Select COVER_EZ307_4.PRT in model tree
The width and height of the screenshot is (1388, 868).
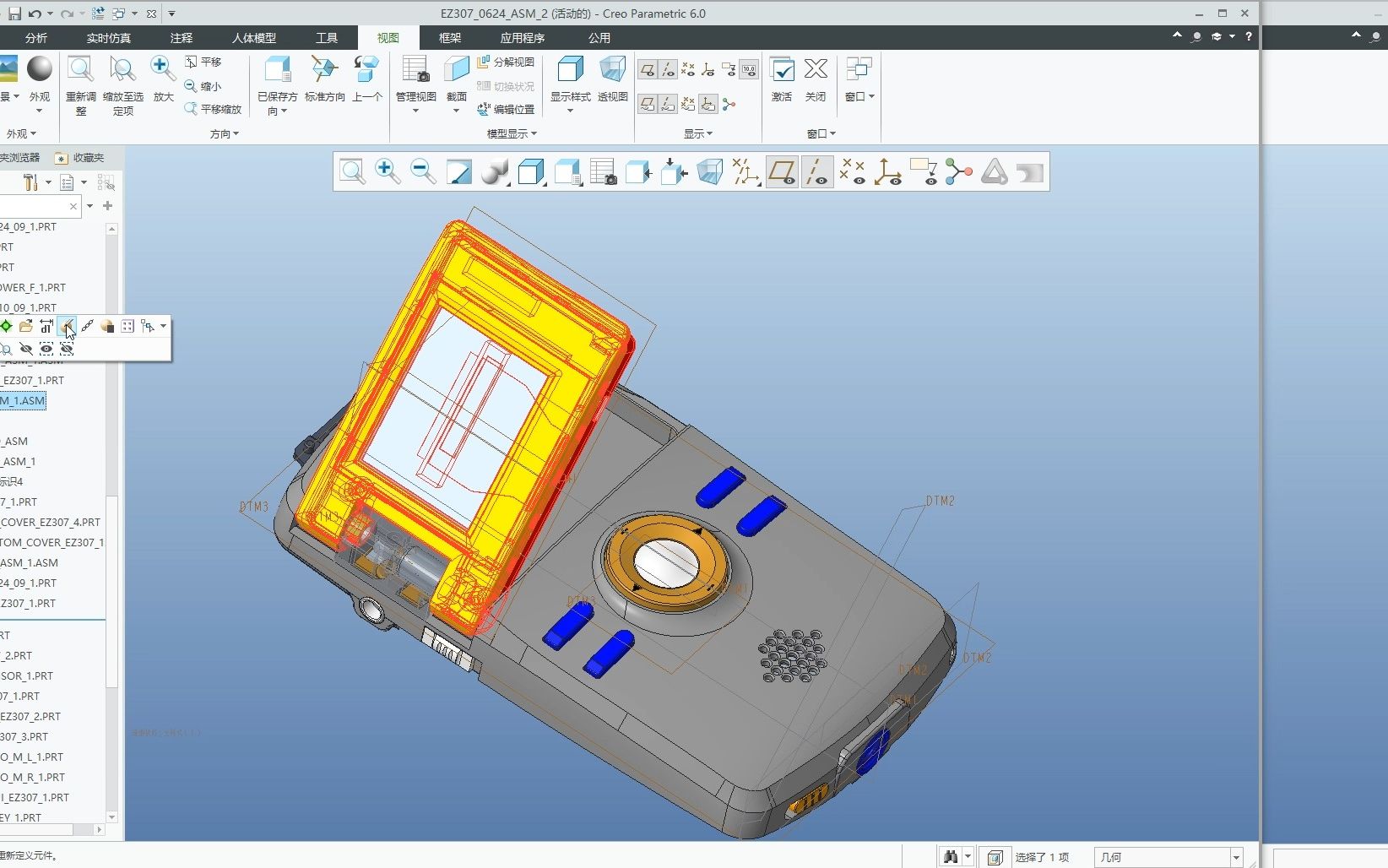(x=51, y=522)
